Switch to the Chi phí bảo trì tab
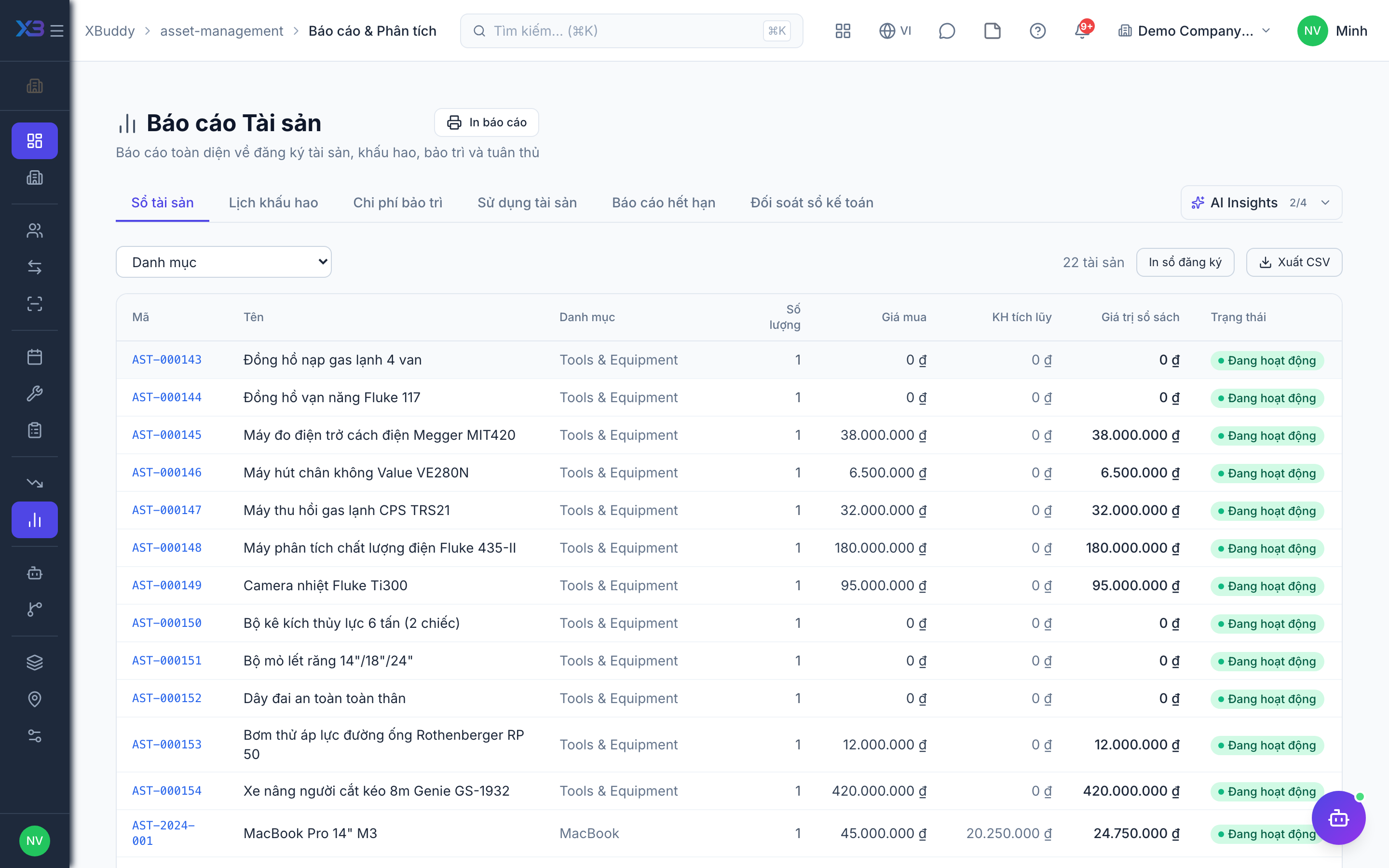 [x=398, y=203]
